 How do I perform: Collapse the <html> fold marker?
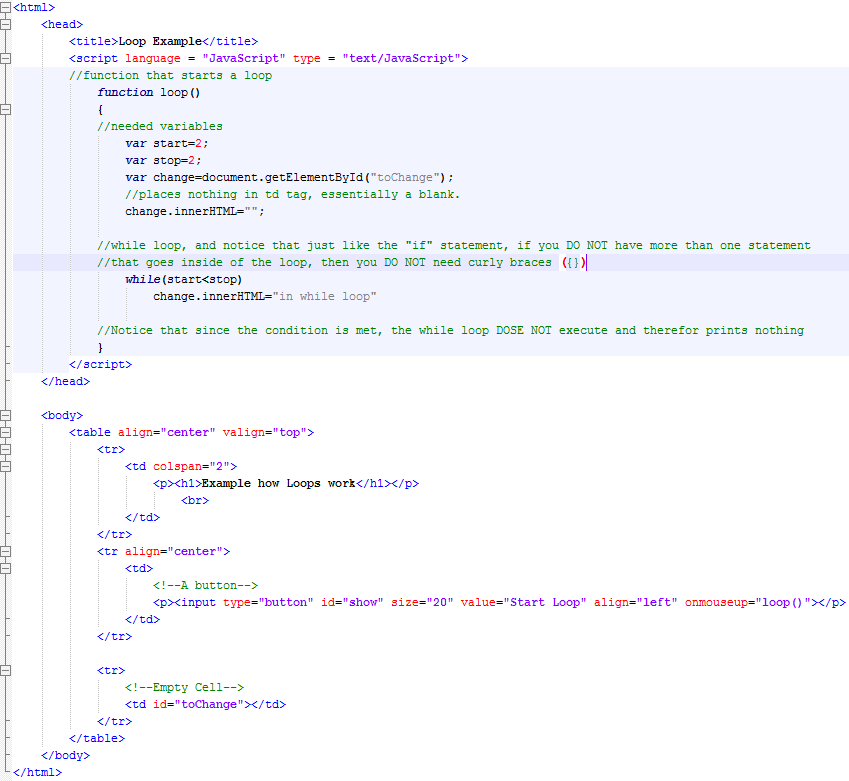tap(5, 8)
